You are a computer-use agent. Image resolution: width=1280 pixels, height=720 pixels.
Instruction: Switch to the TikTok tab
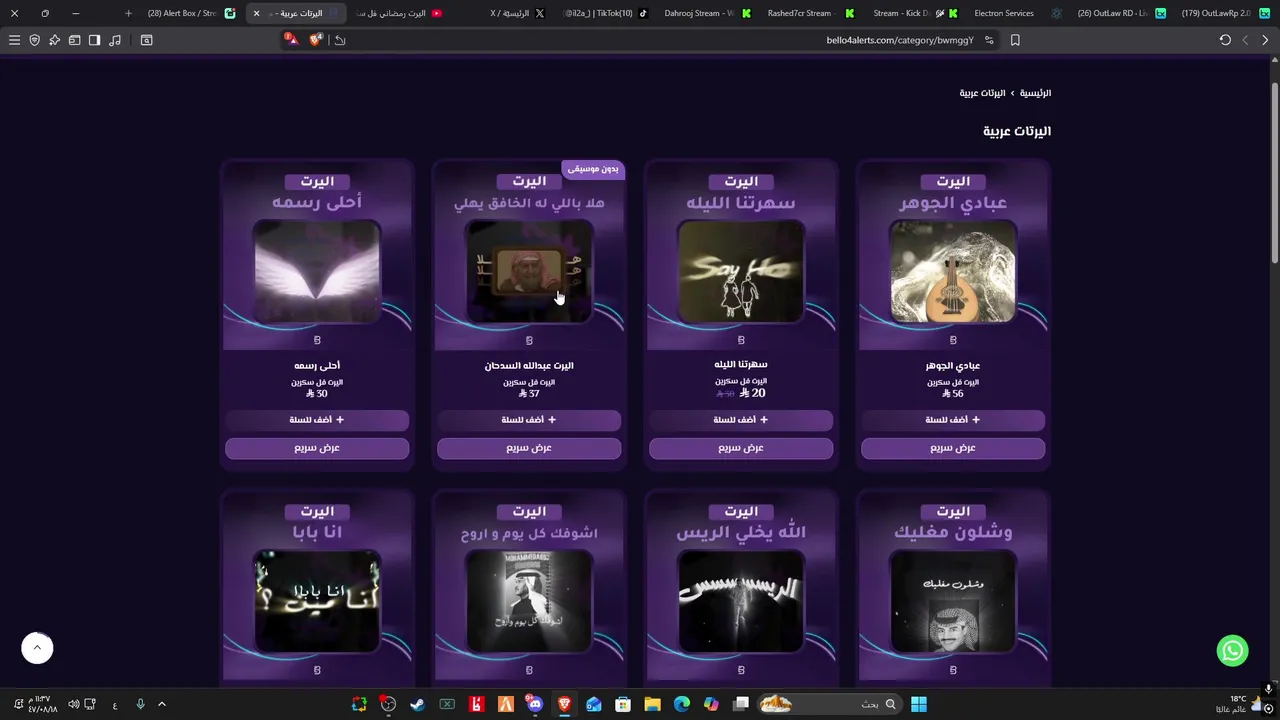pyautogui.click(x=605, y=13)
